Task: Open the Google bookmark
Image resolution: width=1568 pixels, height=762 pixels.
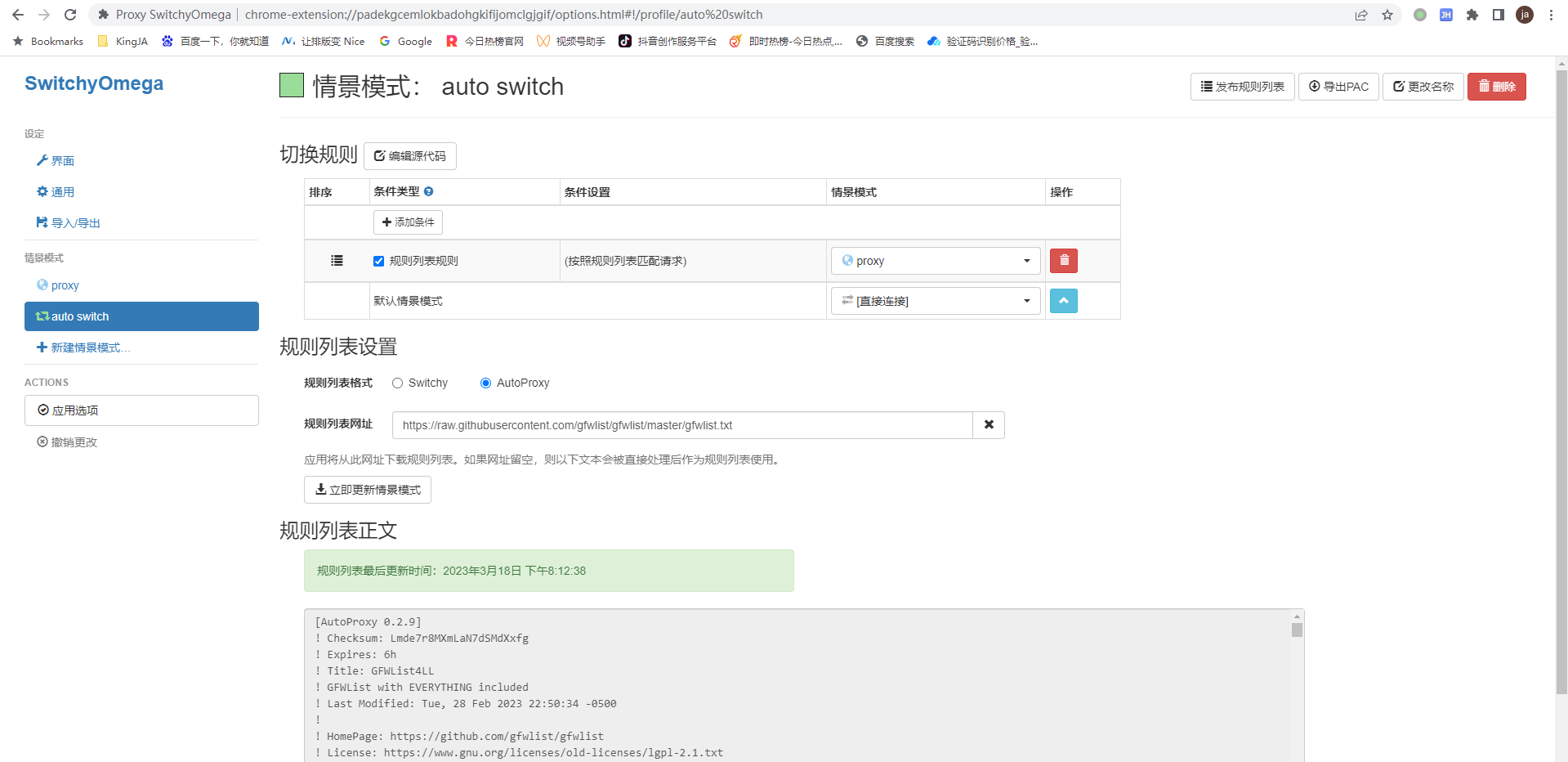Action: [405, 41]
